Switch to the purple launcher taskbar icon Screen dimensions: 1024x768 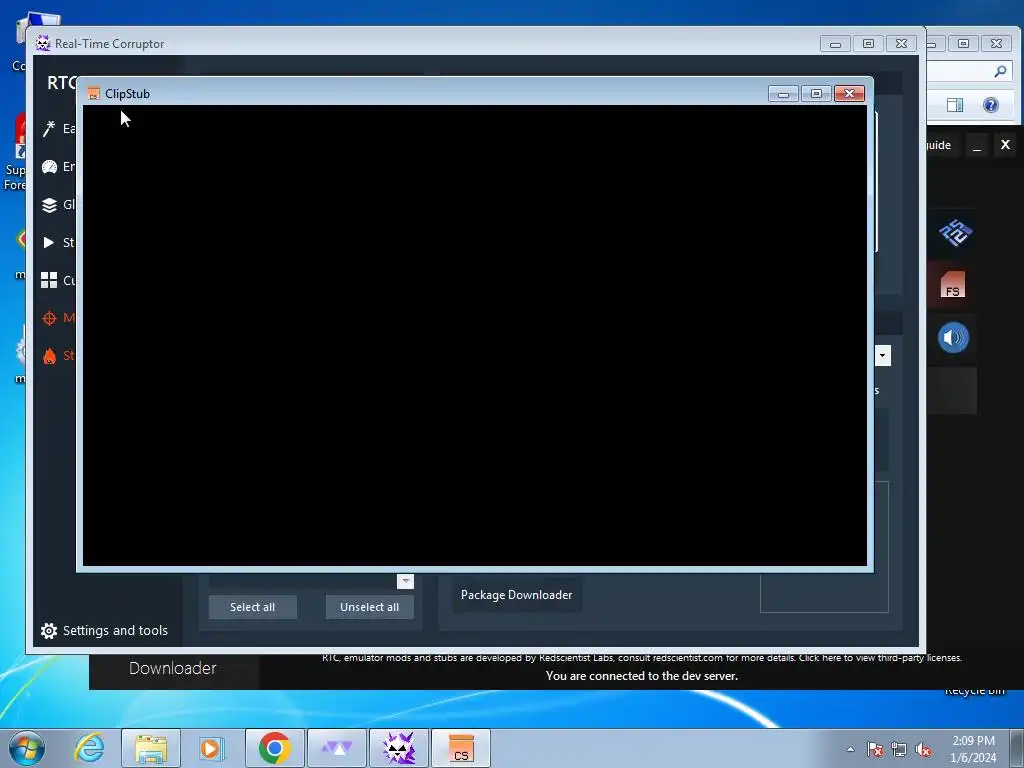point(336,748)
